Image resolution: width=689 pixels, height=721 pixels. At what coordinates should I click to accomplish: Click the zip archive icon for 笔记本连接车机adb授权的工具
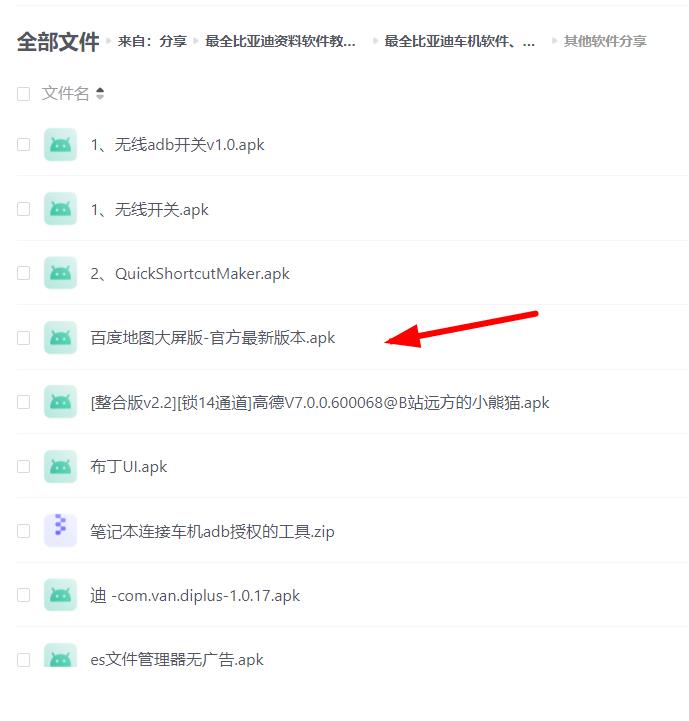point(60,531)
